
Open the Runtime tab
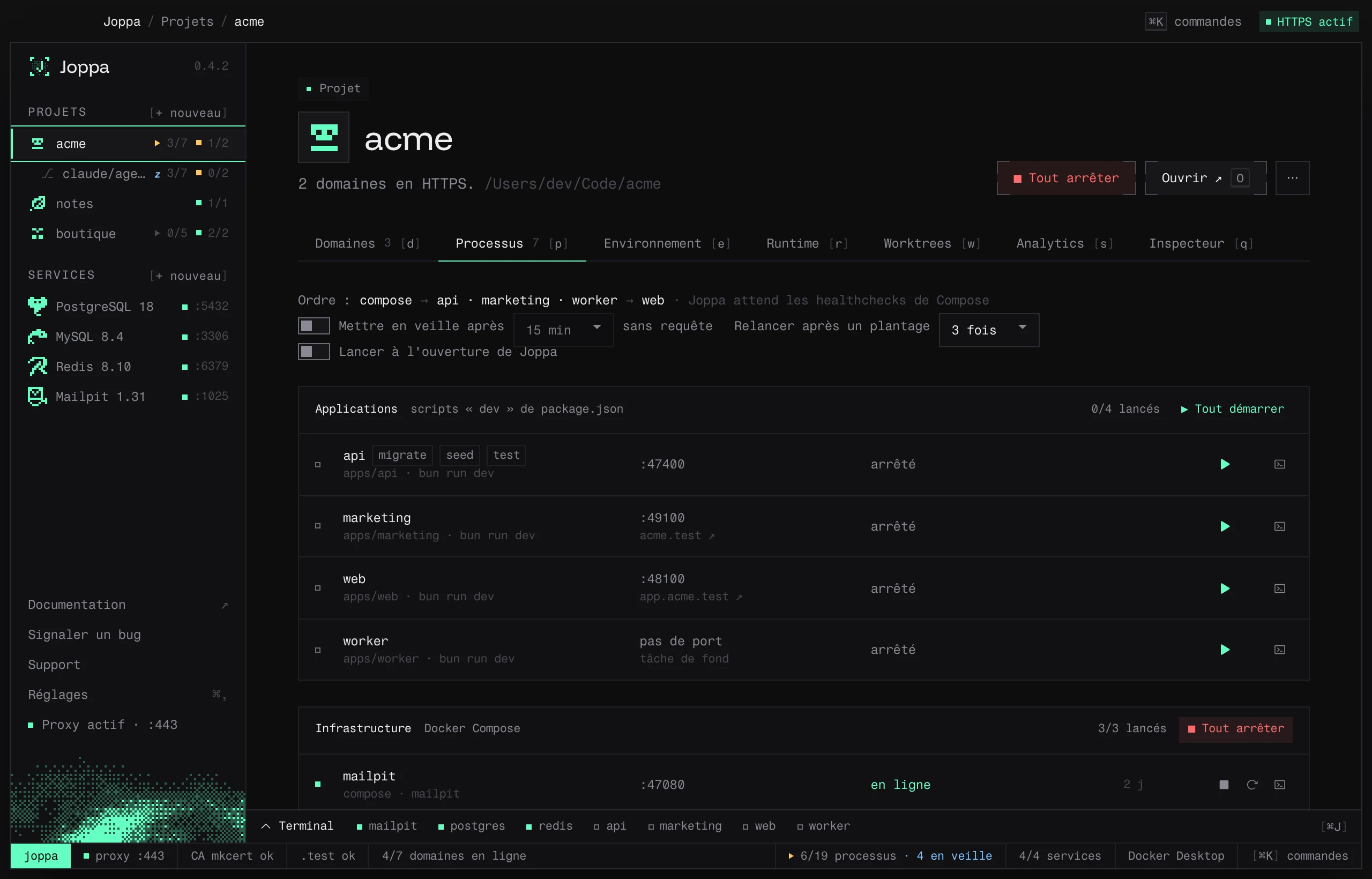[x=807, y=244]
